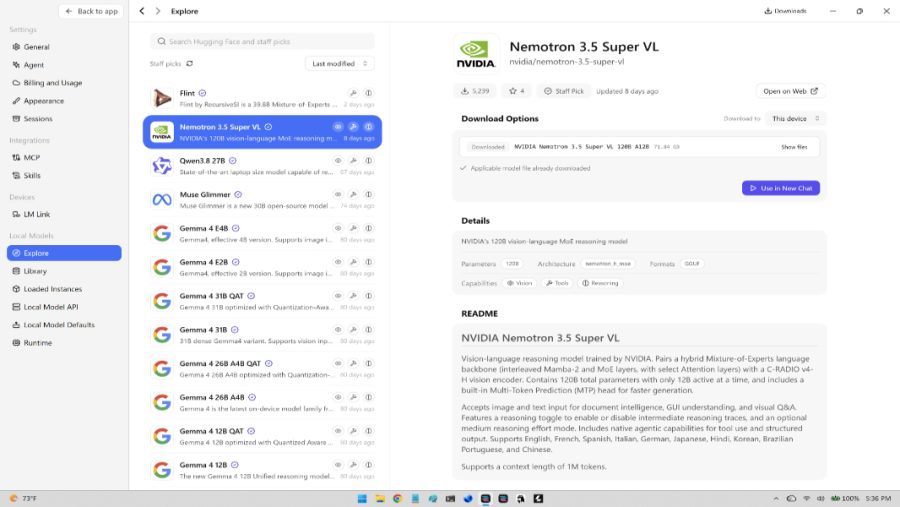Select the Gemma 4 26B A4B model

(262, 403)
